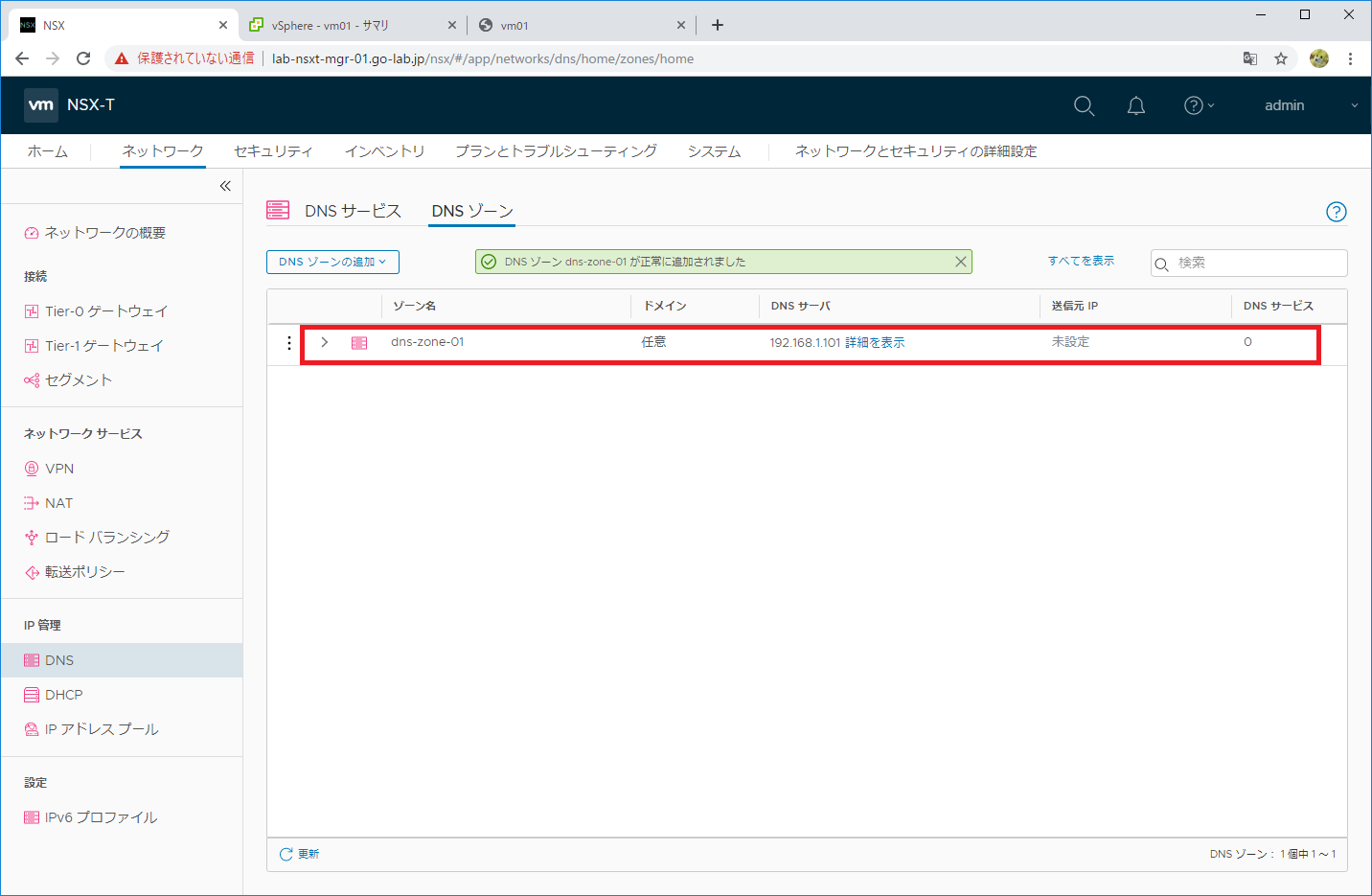Viewport: 1372px width, 896px height.
Task: Click the 転送ポリシー icon in sidebar
Action: 32,572
